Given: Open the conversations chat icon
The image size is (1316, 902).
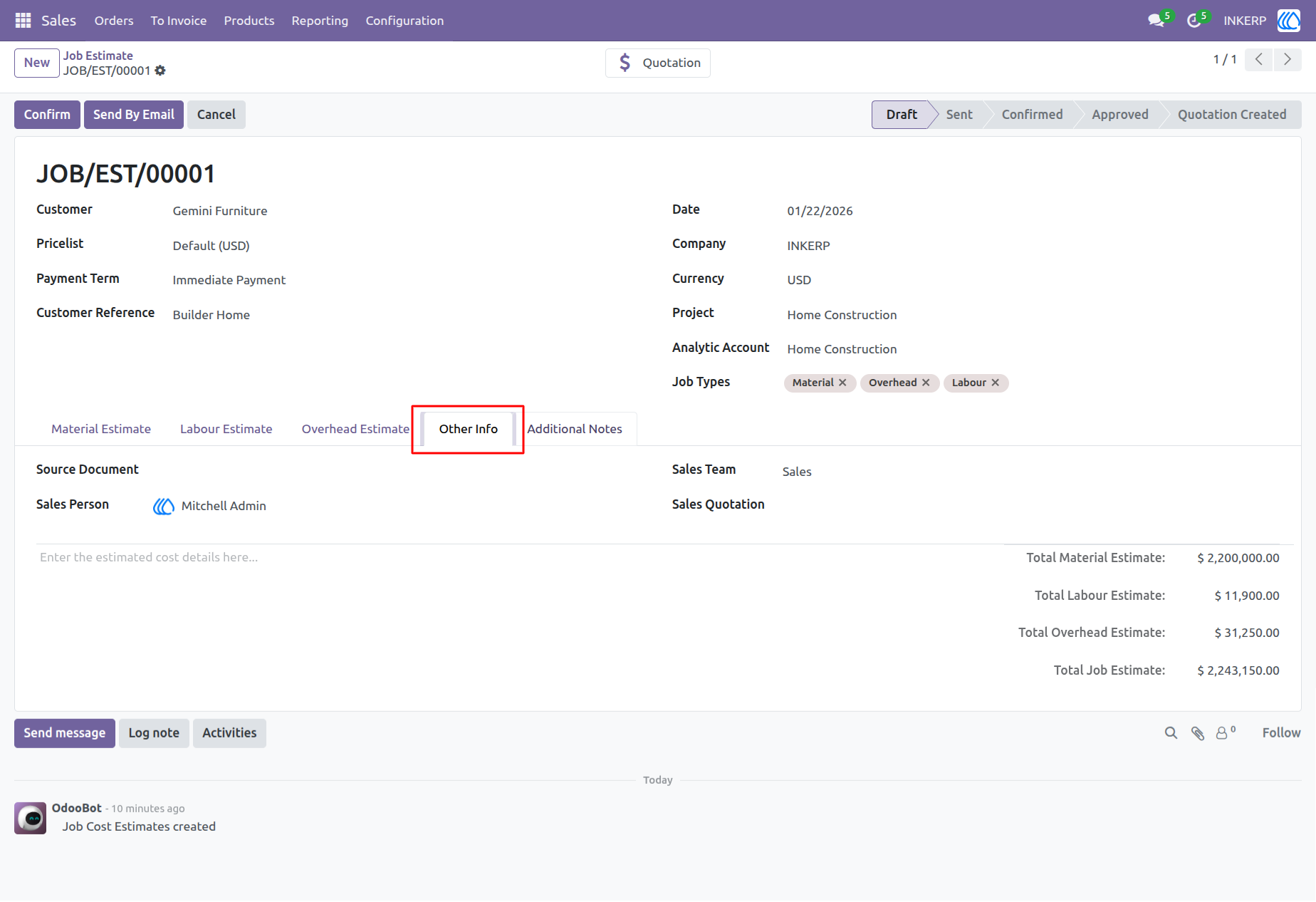Looking at the screenshot, I should pos(1156,21).
